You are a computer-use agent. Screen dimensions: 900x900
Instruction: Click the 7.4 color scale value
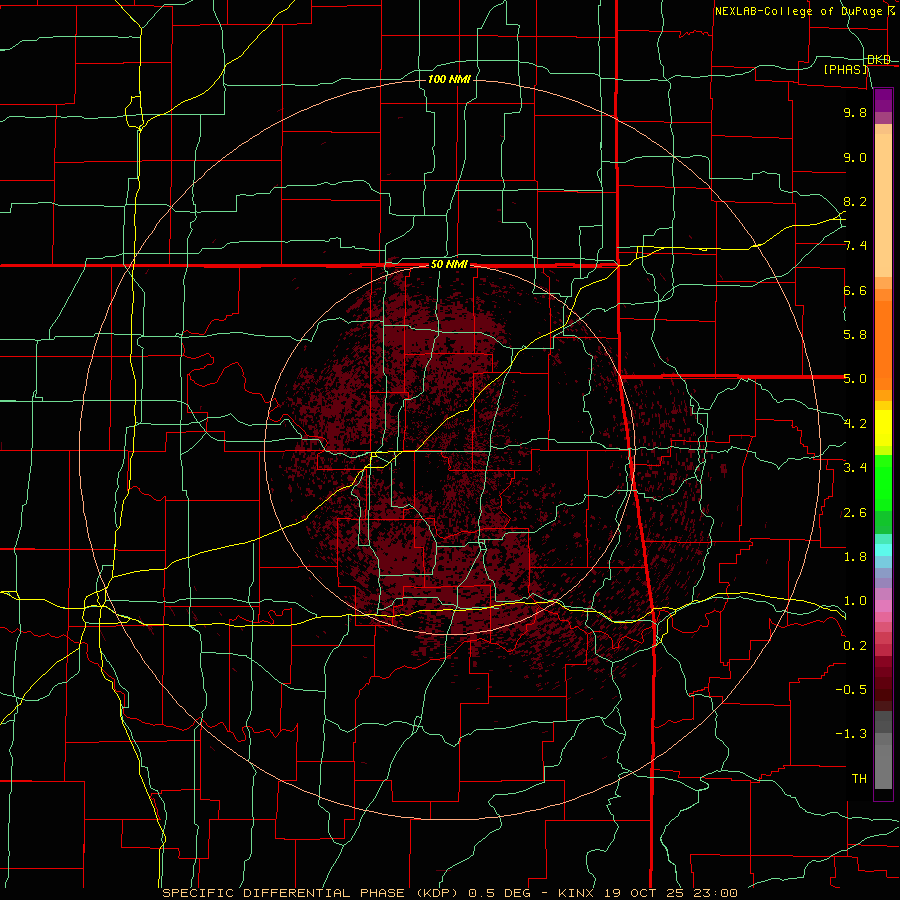click(x=855, y=246)
